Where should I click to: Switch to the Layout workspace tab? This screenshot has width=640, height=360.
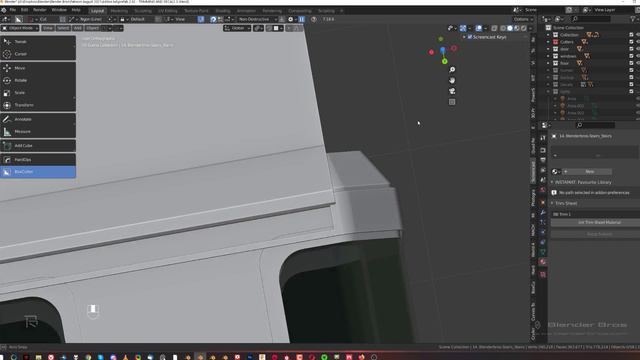[97, 11]
